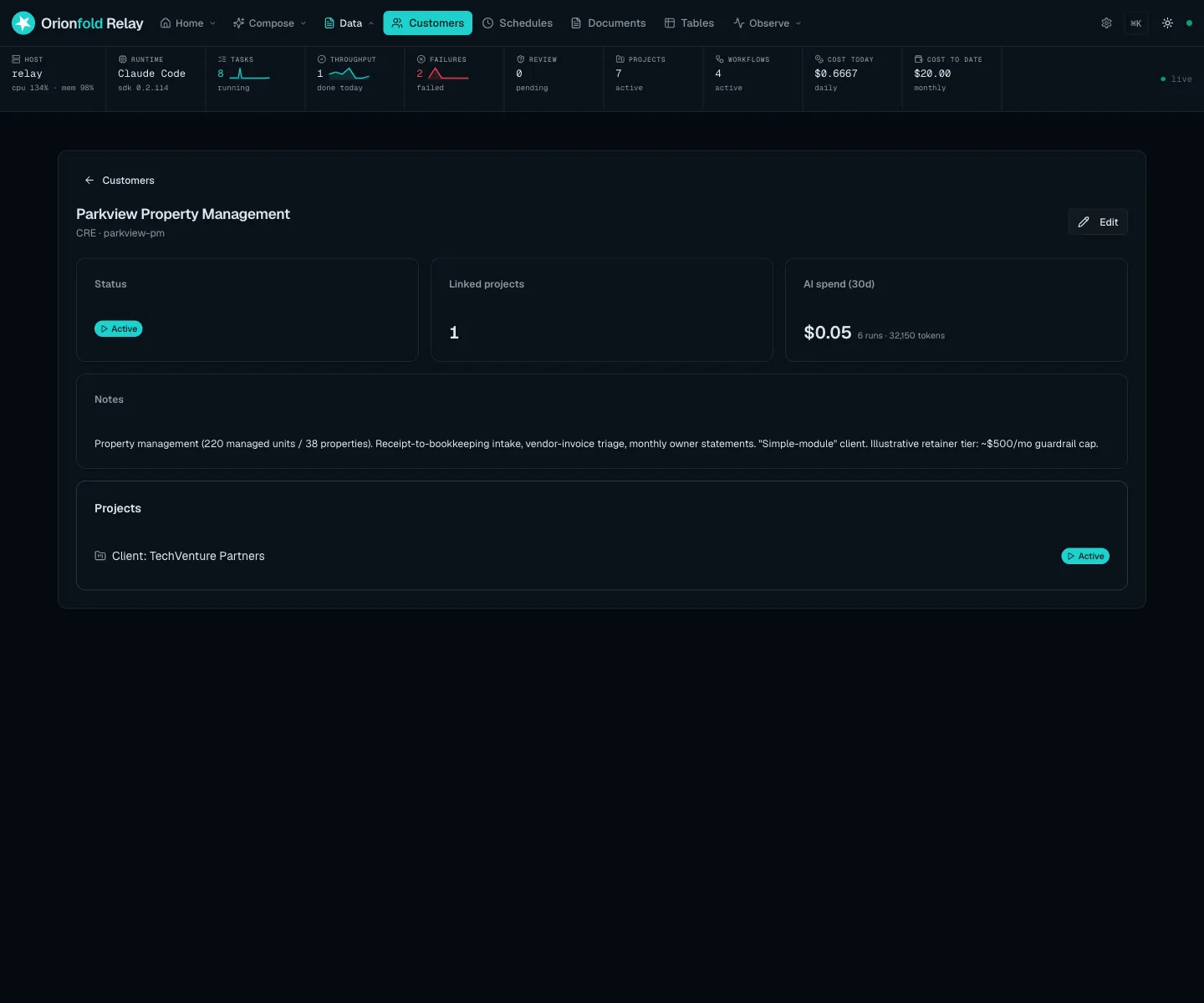
Task: Click the Runtime chip icon
Action: [123, 59]
